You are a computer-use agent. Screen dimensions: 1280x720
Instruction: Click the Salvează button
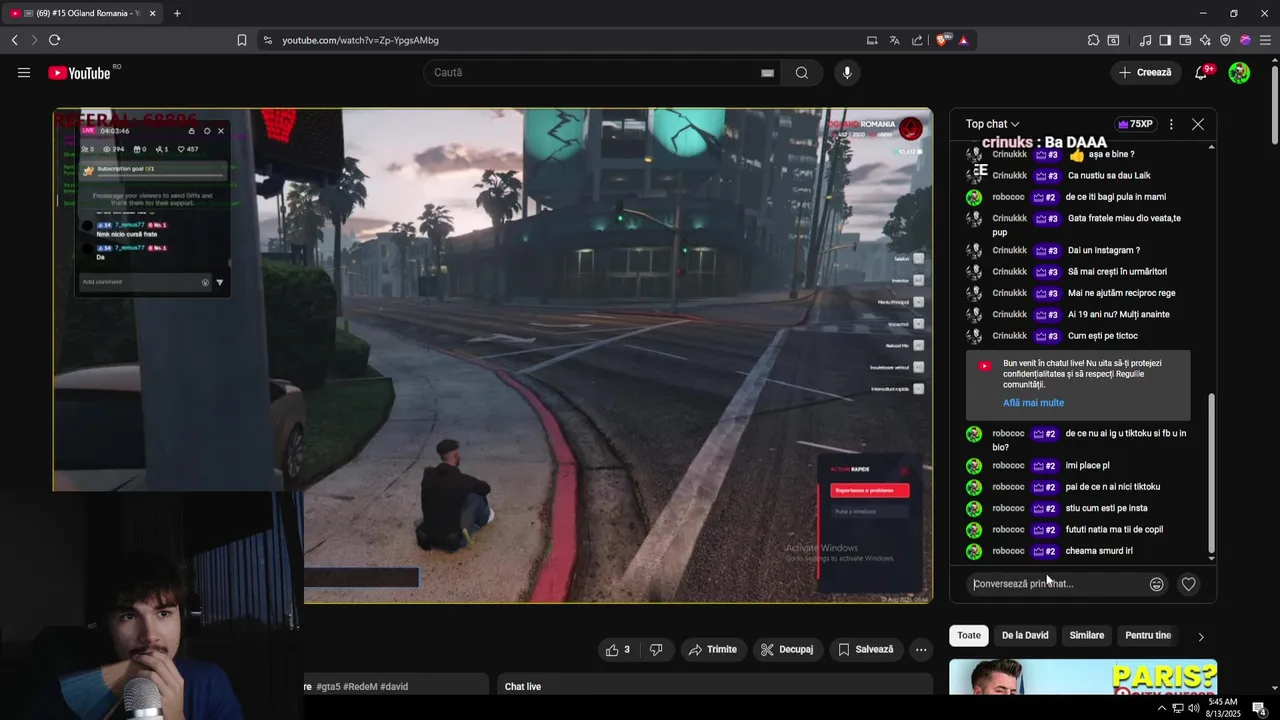tap(866, 649)
